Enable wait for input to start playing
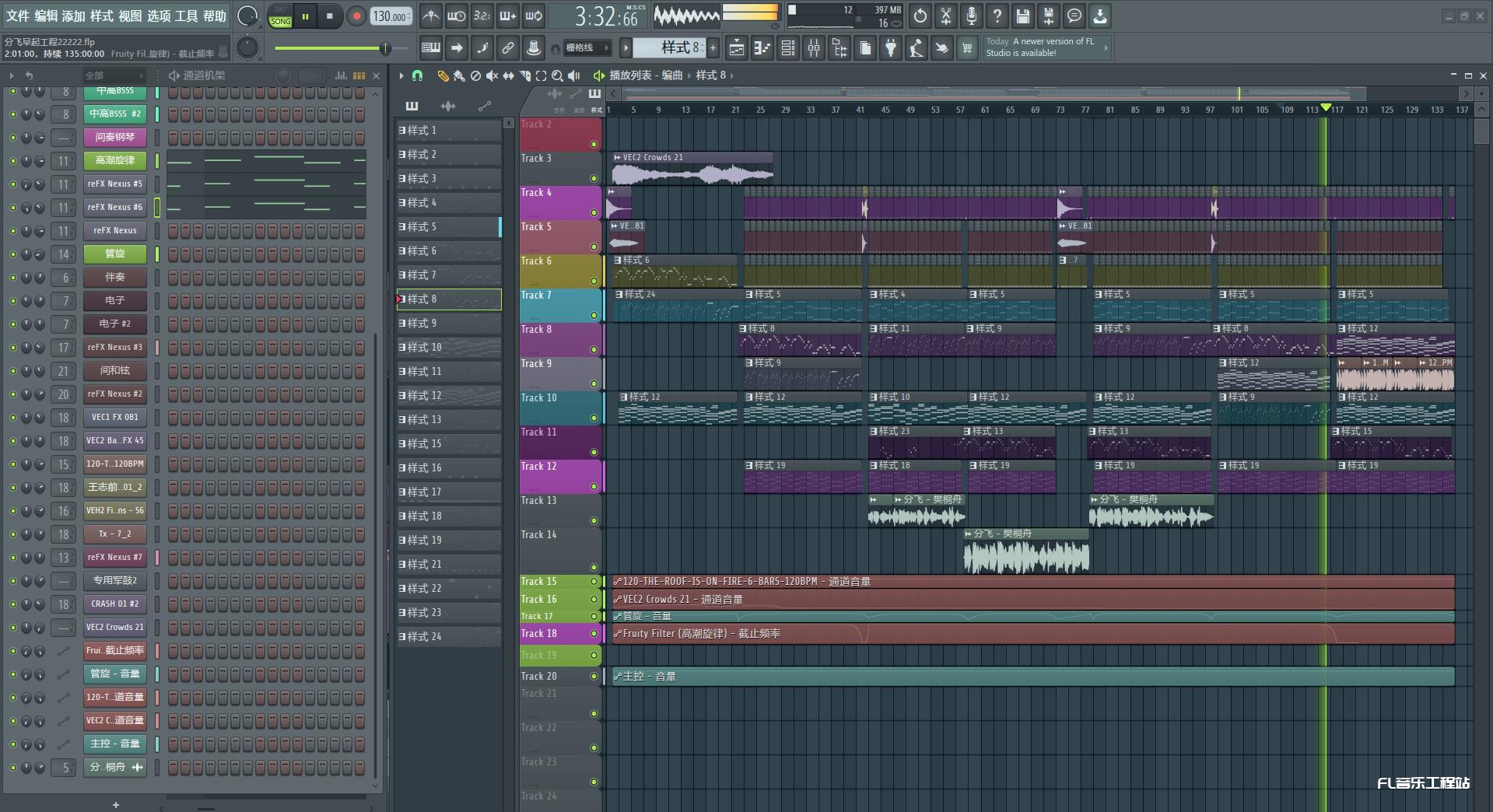This screenshot has width=1493, height=812. tap(457, 16)
